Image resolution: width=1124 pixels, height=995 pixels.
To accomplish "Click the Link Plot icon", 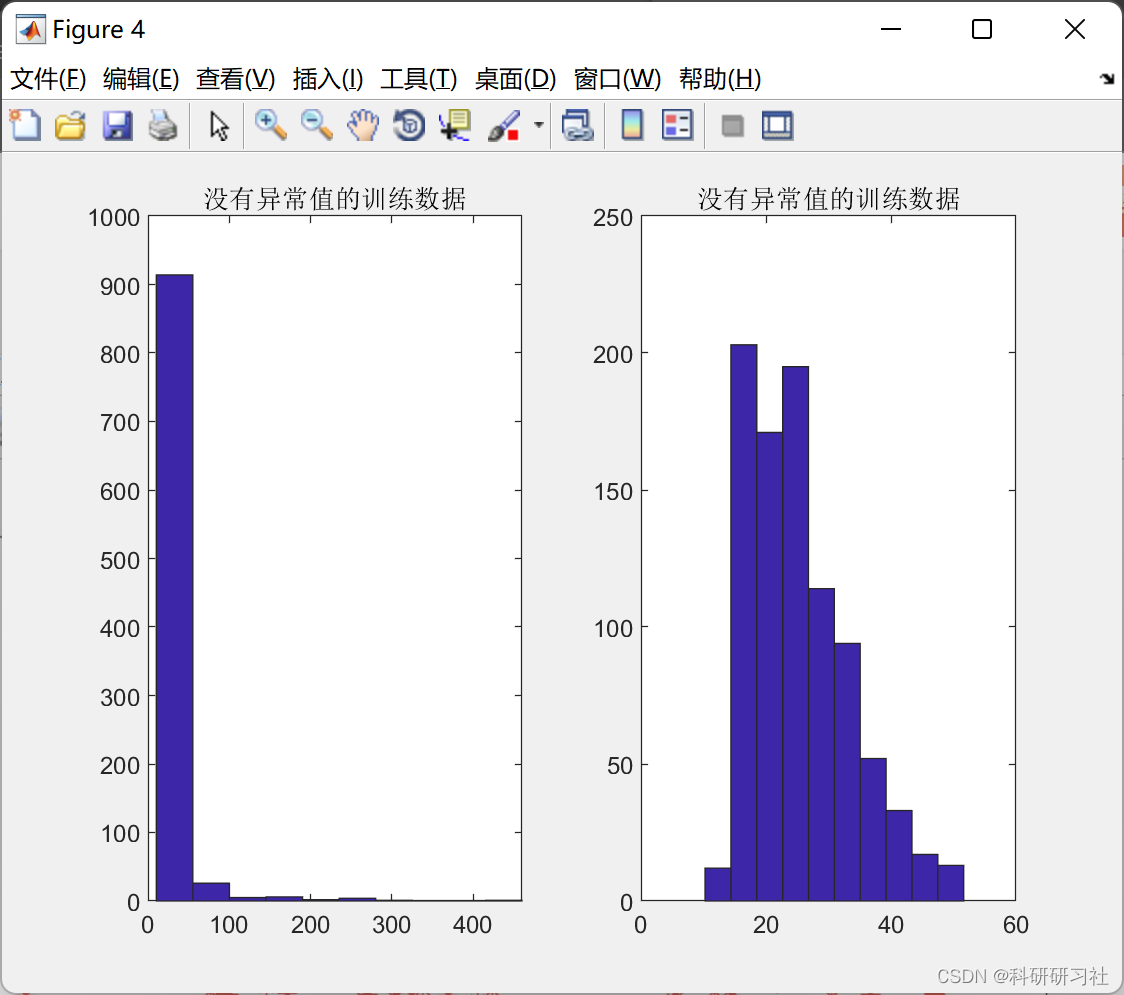I will pos(578,125).
